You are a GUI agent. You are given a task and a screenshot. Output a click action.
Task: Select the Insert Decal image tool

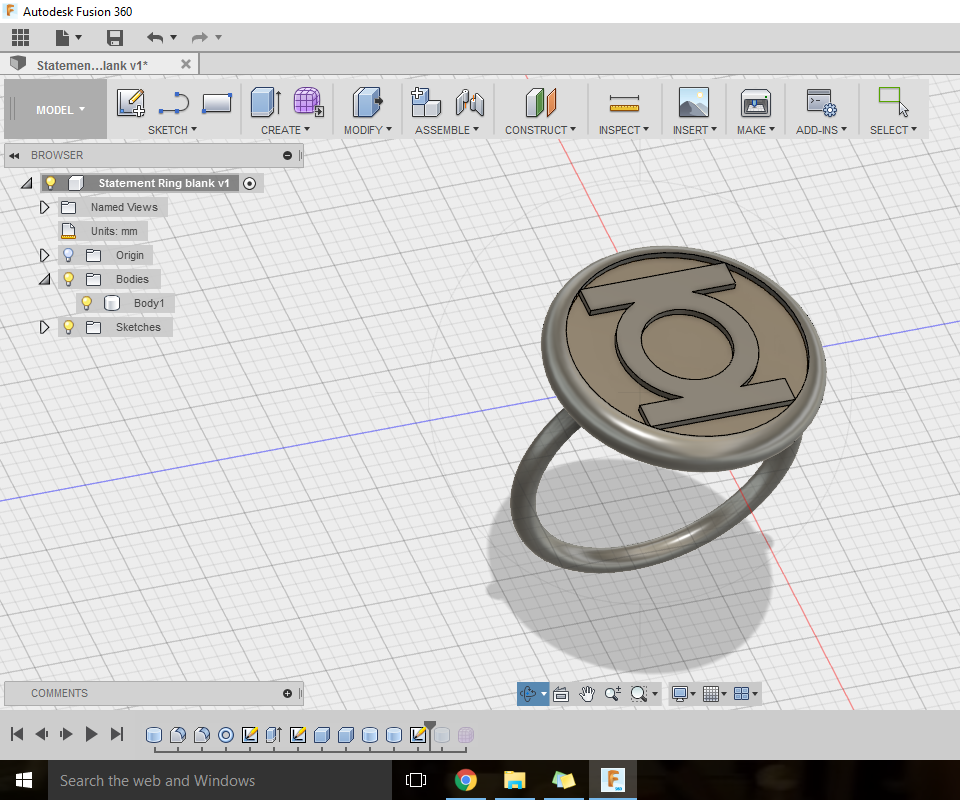[x=694, y=102]
